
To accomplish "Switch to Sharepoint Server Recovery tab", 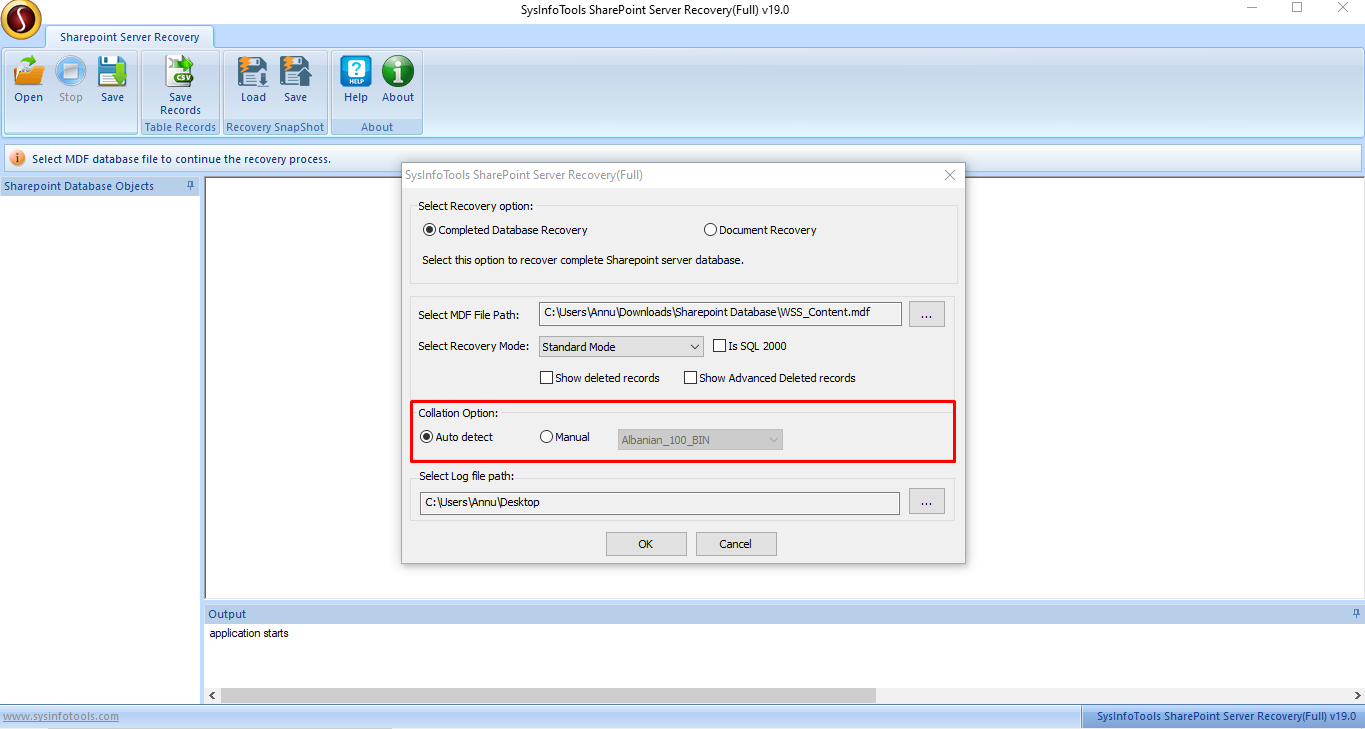I will [129, 37].
